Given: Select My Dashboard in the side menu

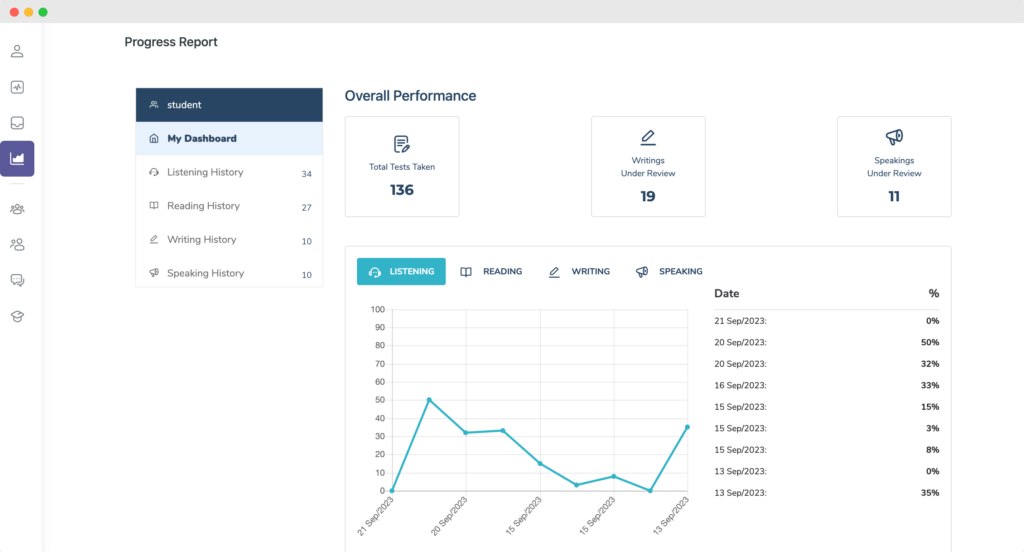Looking at the screenshot, I should tap(201, 139).
